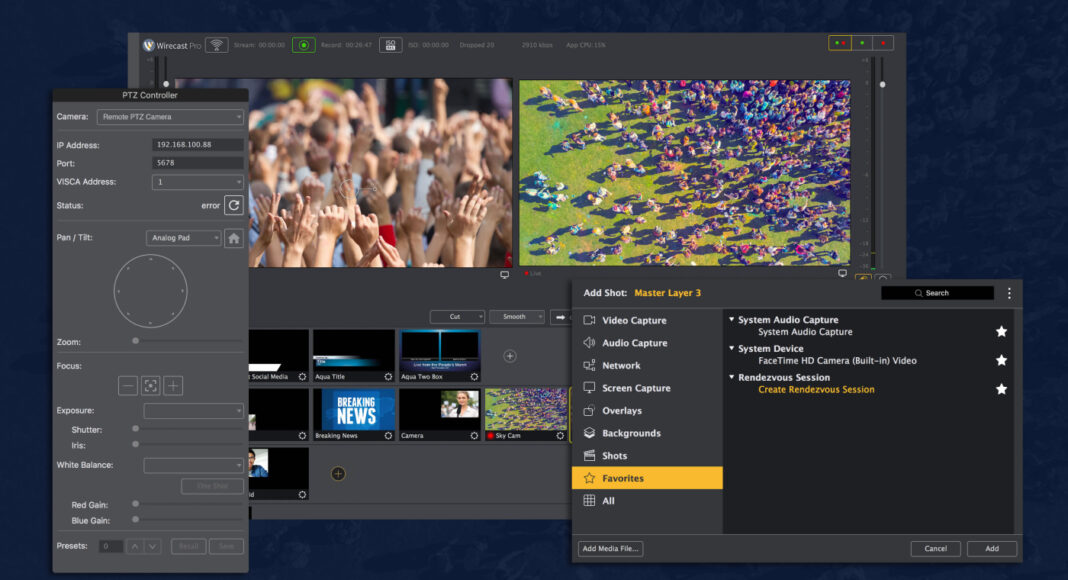
Task: Collapse the Rendezvous Session disclosure triangle
Action: 733,378
